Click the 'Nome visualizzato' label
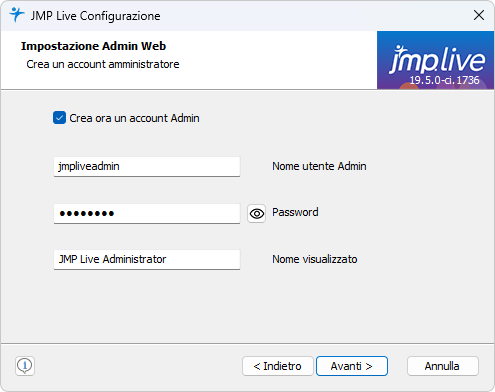Image resolution: width=495 pixels, height=392 pixels. [x=315, y=259]
